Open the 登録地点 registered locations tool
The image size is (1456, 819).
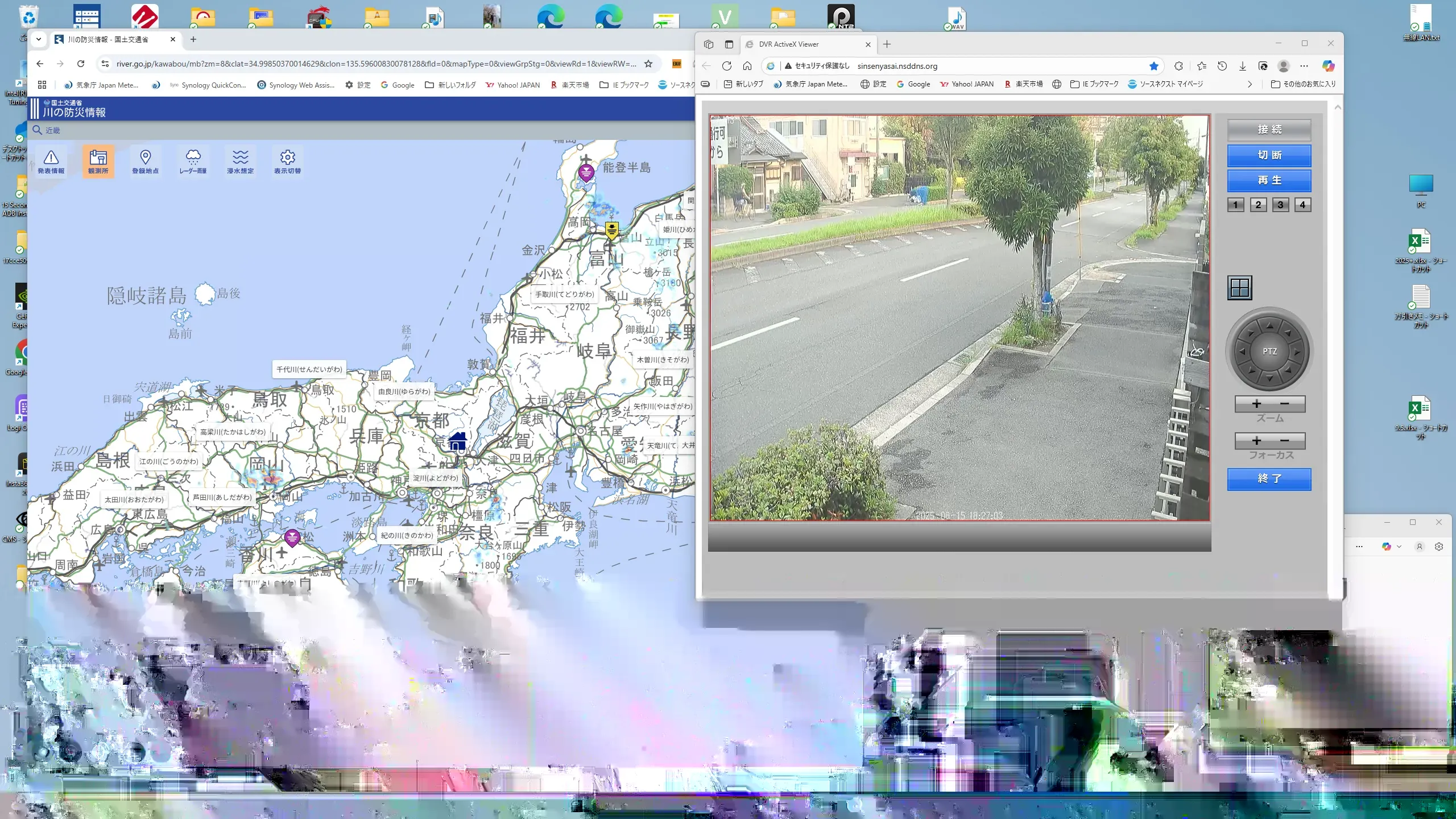(x=146, y=162)
